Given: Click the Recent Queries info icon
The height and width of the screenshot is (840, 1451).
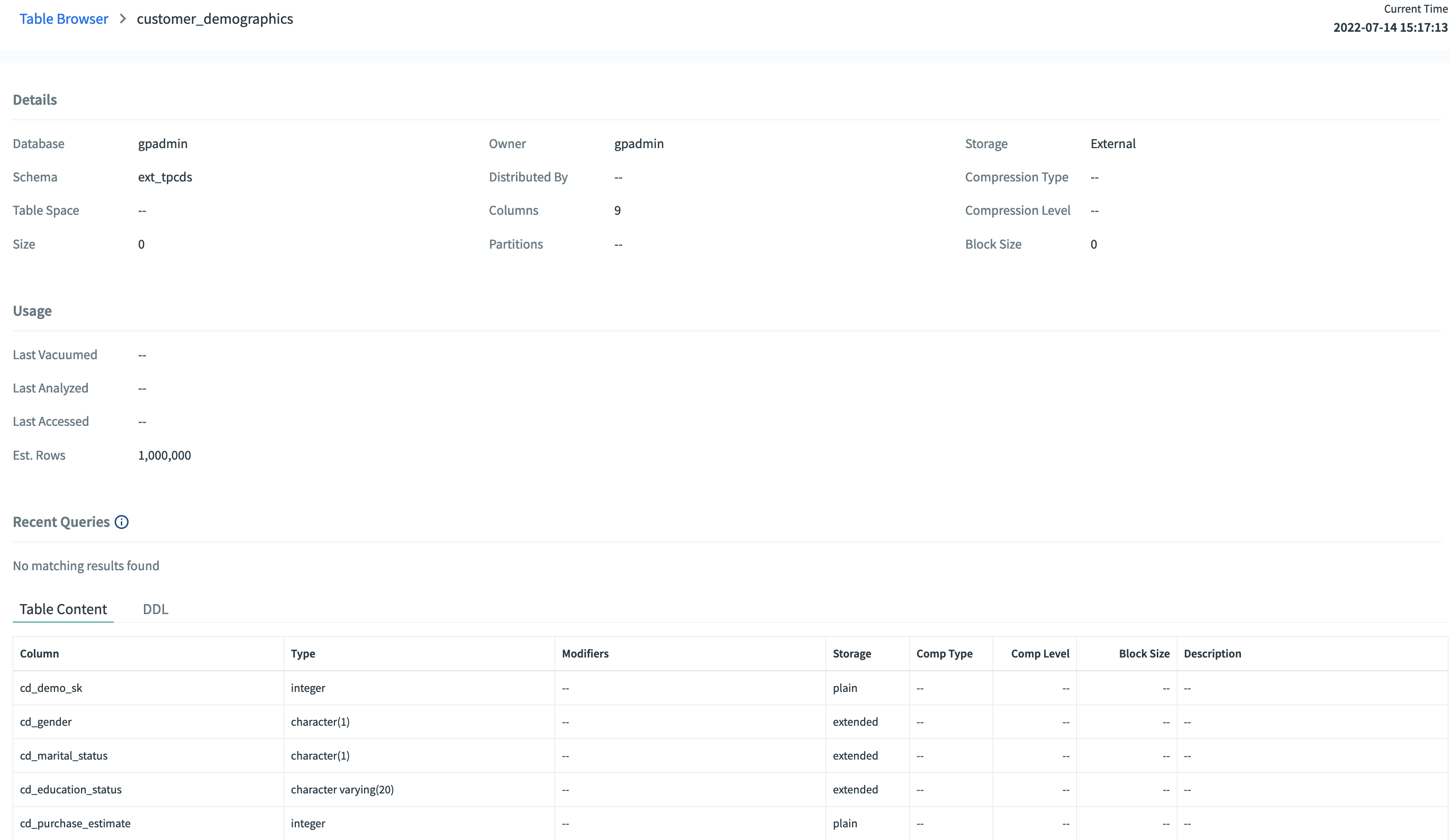Looking at the screenshot, I should tap(122, 522).
